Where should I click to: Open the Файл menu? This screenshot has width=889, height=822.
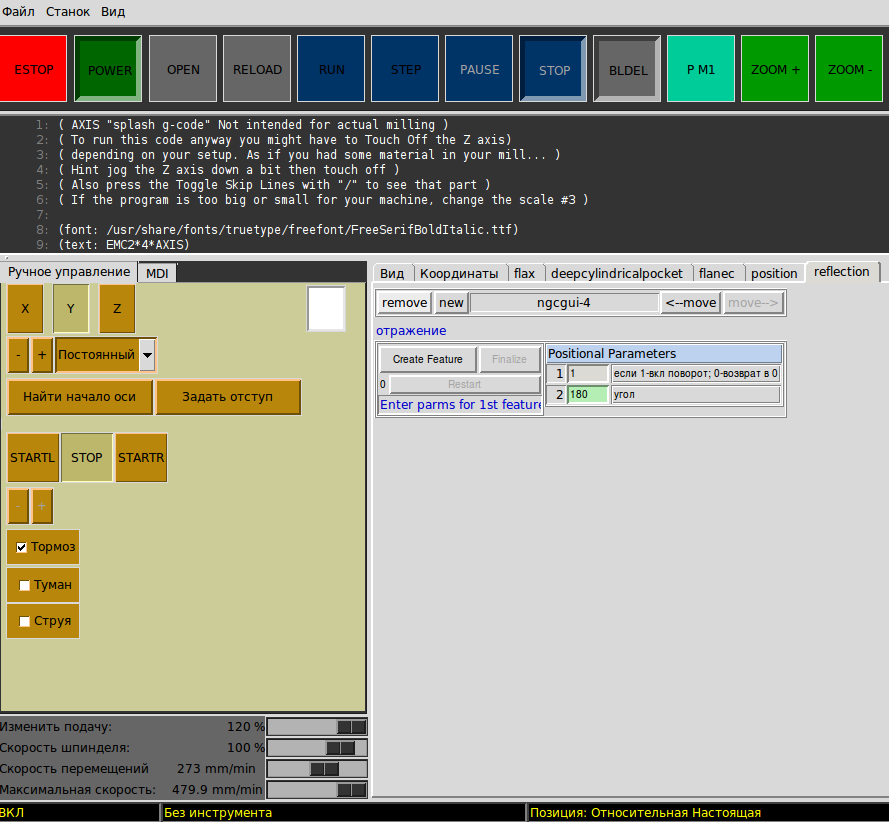18,11
